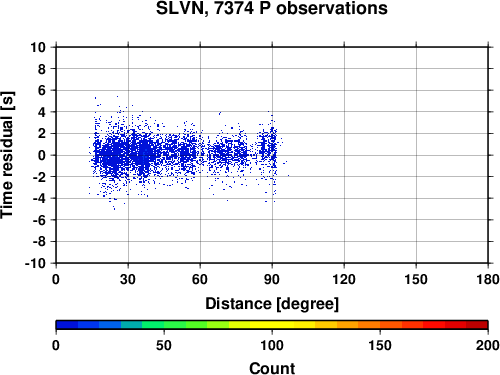
Task: Click the yellow colorbar segment at 100
Action: pyautogui.click(x=272, y=325)
